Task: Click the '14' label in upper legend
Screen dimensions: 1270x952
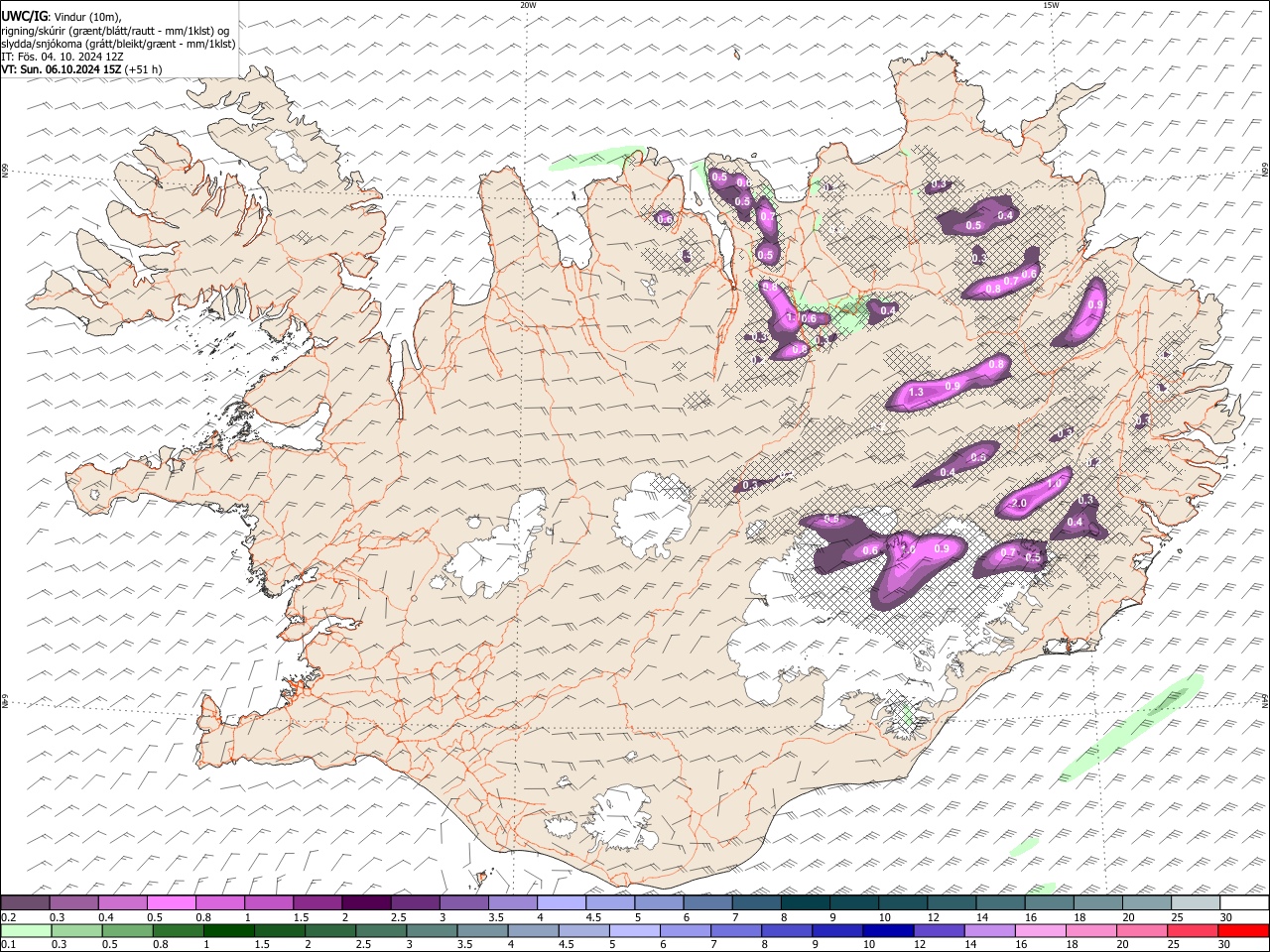Action: pyautogui.click(x=982, y=917)
